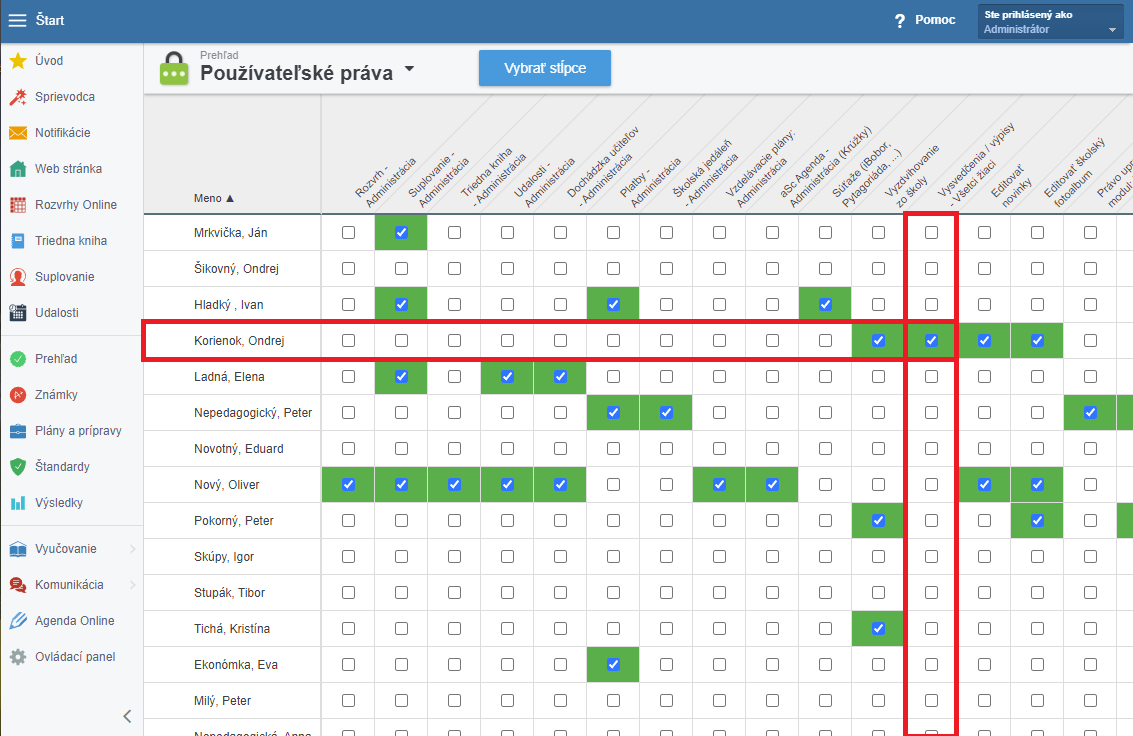This screenshot has width=1133, height=736.
Task: Open the Známky grades icon
Action: click(17, 395)
